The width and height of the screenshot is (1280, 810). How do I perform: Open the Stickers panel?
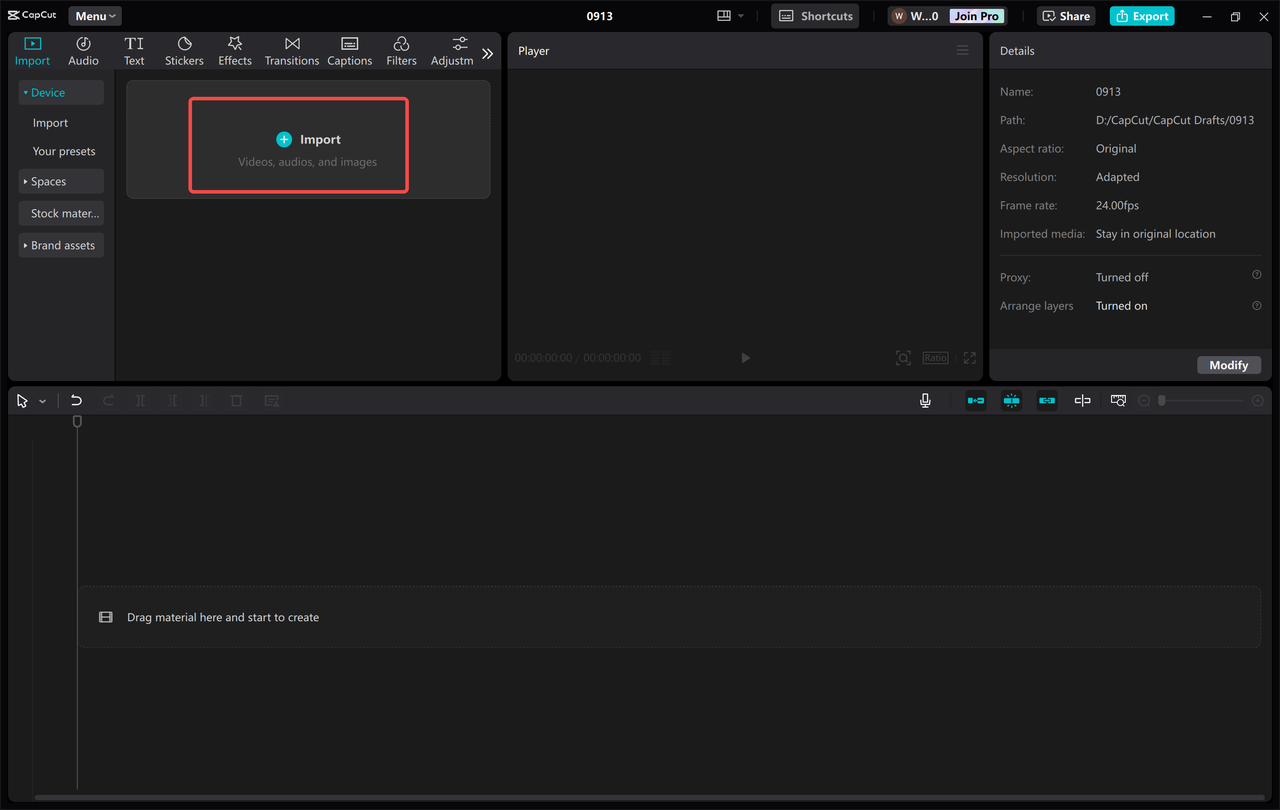coord(184,50)
